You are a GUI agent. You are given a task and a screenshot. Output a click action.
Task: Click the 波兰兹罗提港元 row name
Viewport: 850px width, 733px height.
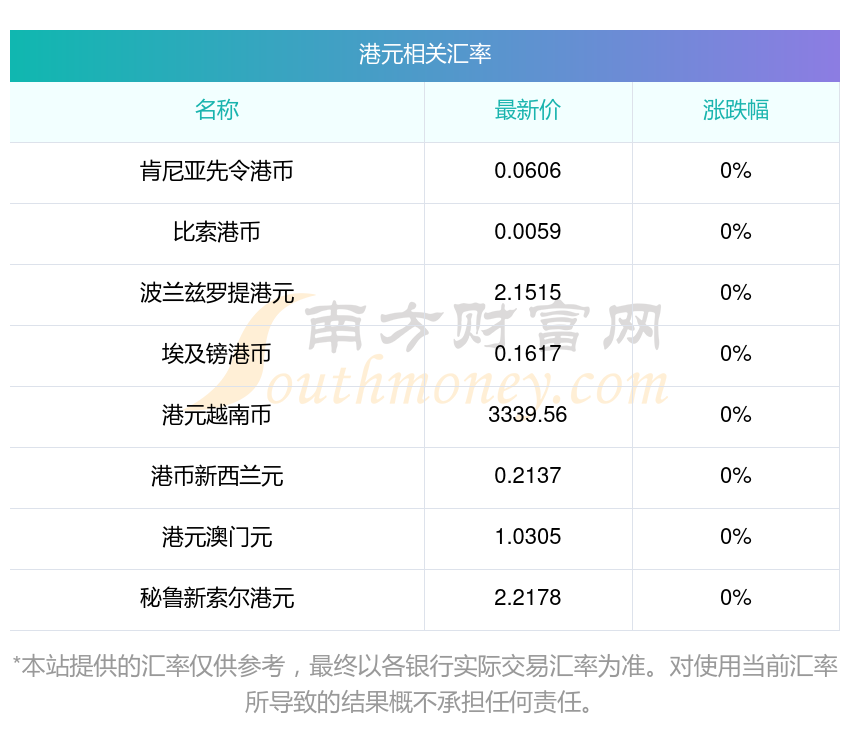pyautogui.click(x=217, y=293)
